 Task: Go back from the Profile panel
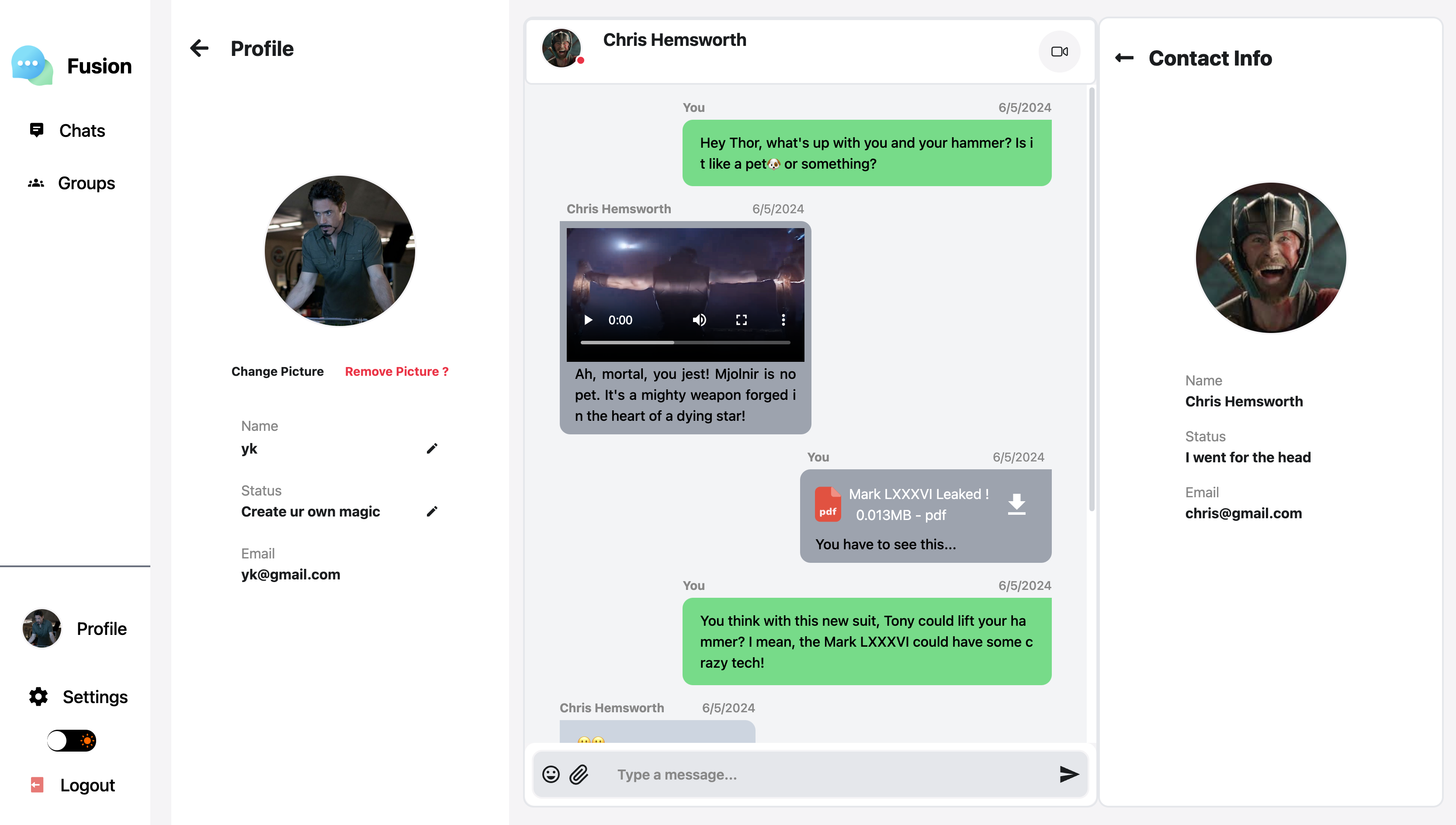coord(199,48)
